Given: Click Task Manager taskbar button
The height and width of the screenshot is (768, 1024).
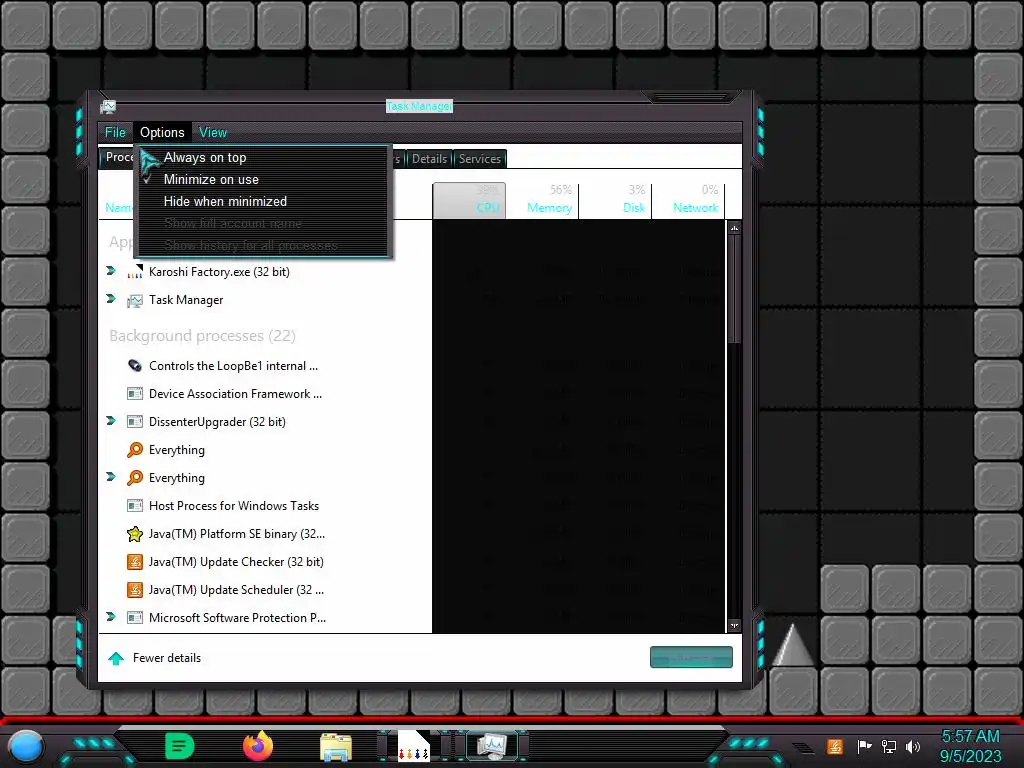Looking at the screenshot, I should click(492, 746).
